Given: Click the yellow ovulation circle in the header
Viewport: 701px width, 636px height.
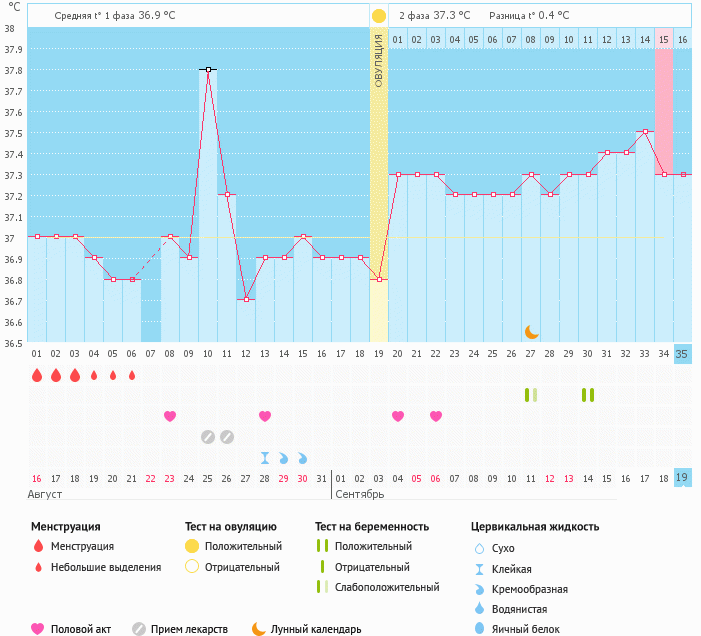Looking at the screenshot, I should (x=379, y=16).
